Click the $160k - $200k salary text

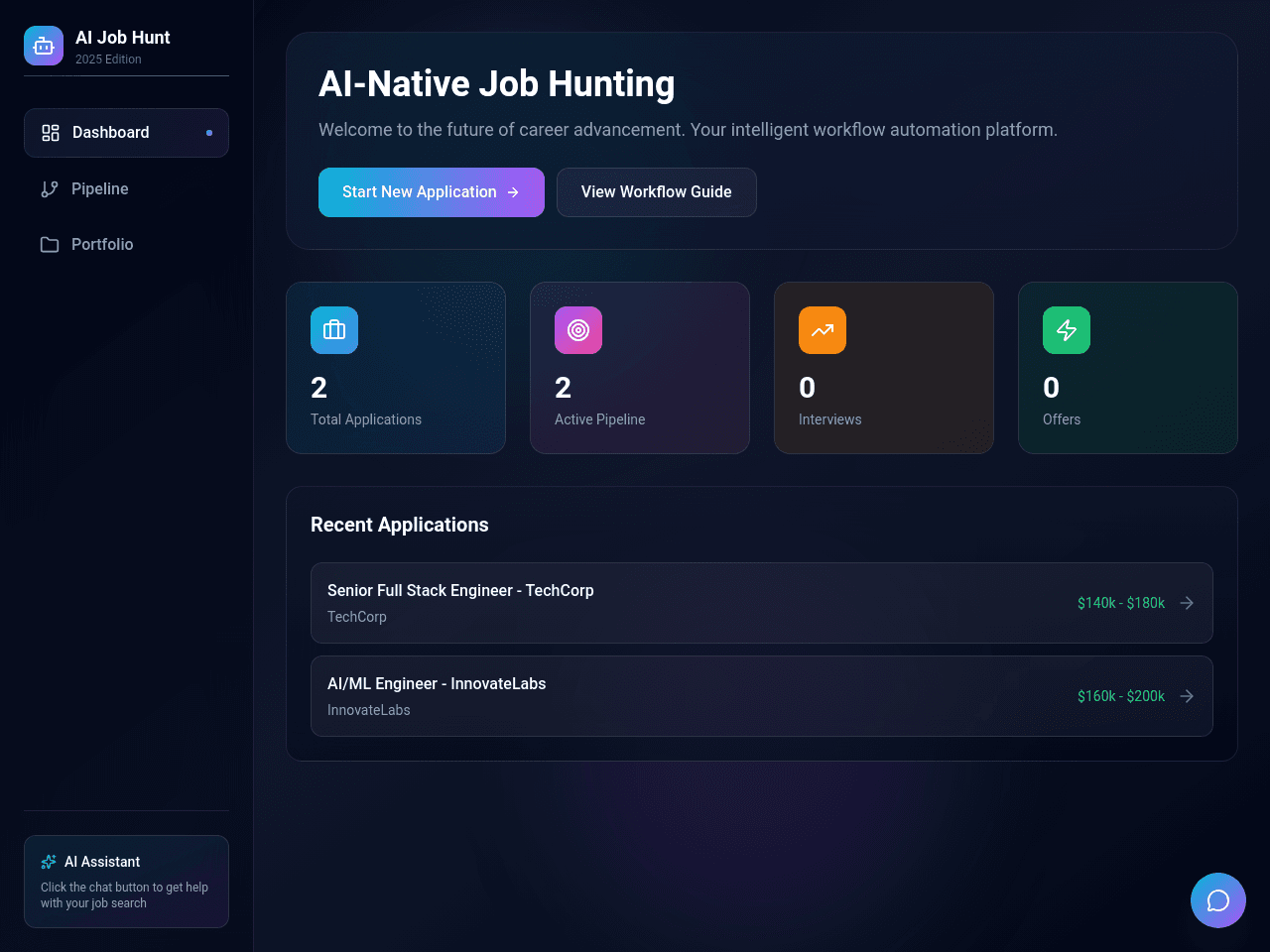tap(1121, 696)
